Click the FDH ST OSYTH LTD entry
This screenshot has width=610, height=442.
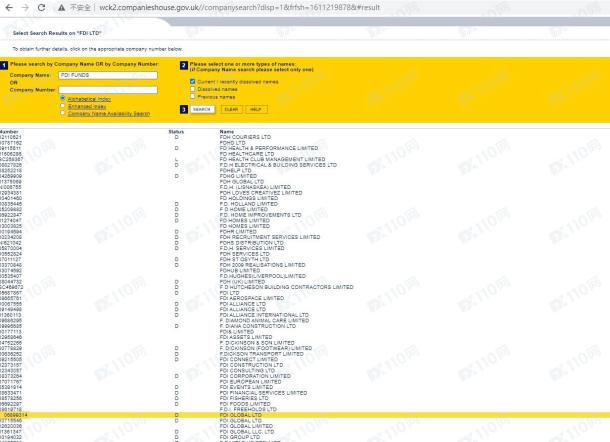[x=244, y=260]
